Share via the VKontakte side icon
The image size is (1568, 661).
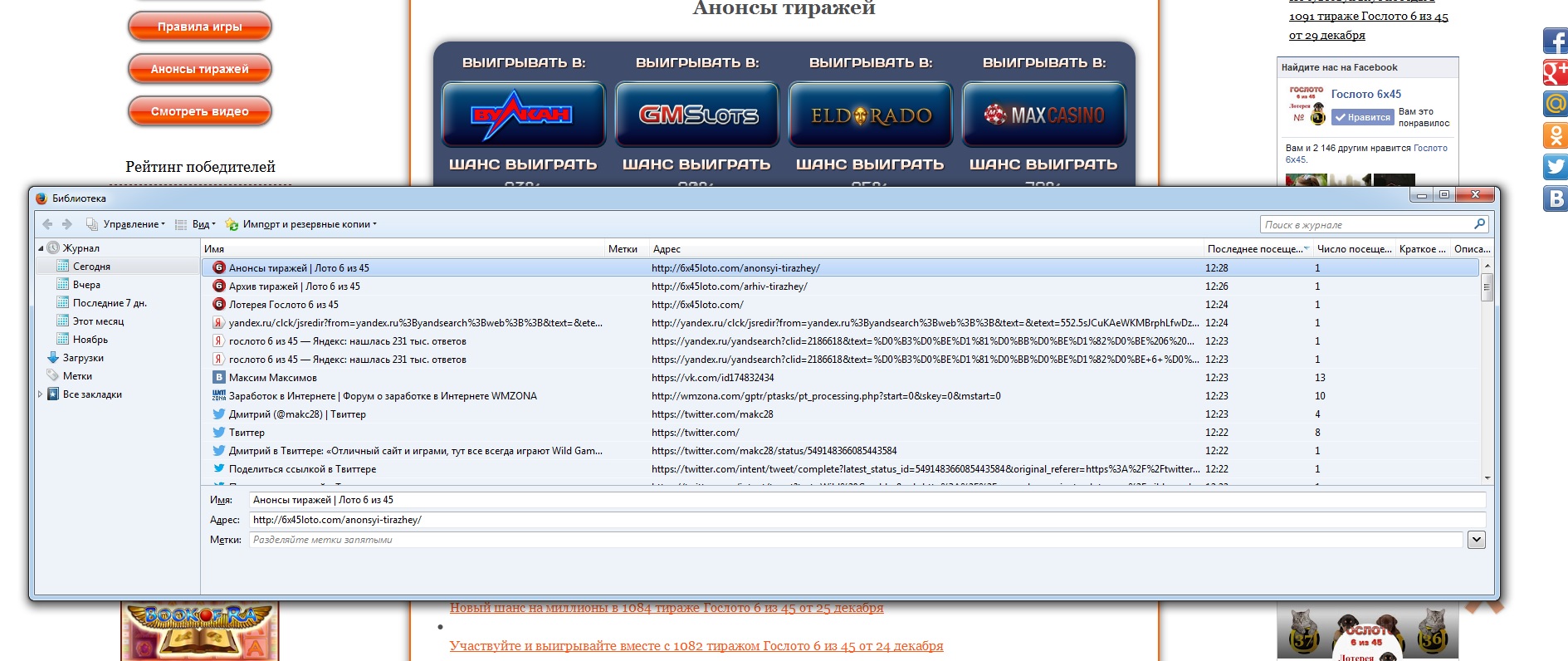1556,198
